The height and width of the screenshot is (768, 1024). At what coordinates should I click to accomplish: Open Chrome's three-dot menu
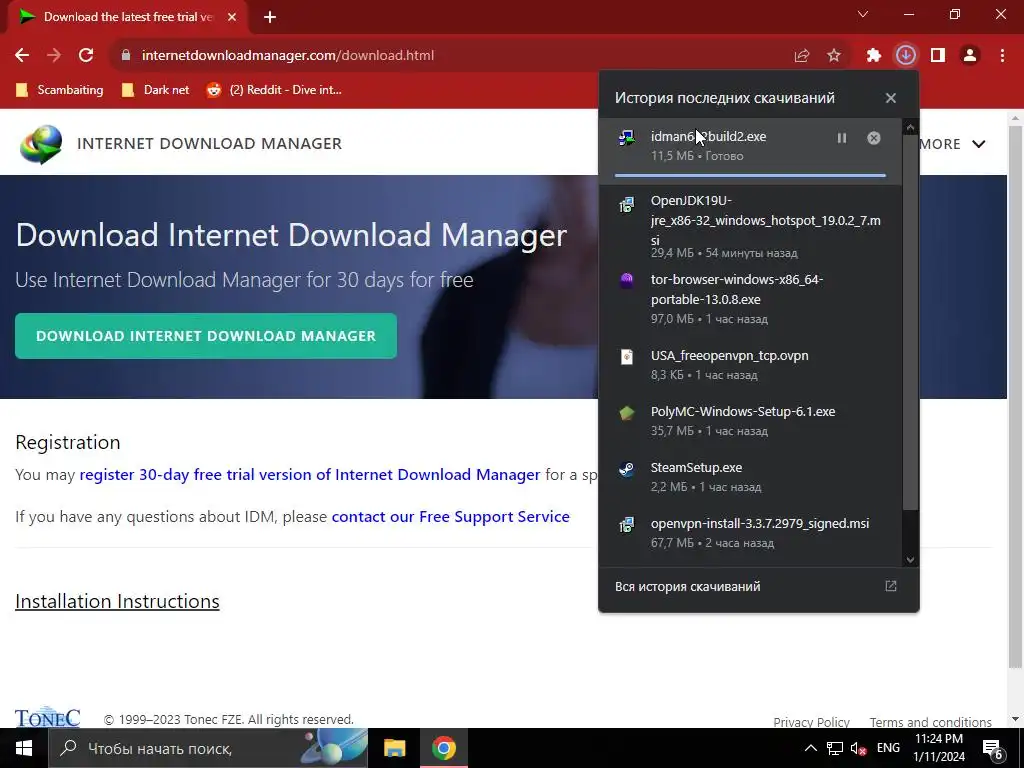click(x=1002, y=56)
